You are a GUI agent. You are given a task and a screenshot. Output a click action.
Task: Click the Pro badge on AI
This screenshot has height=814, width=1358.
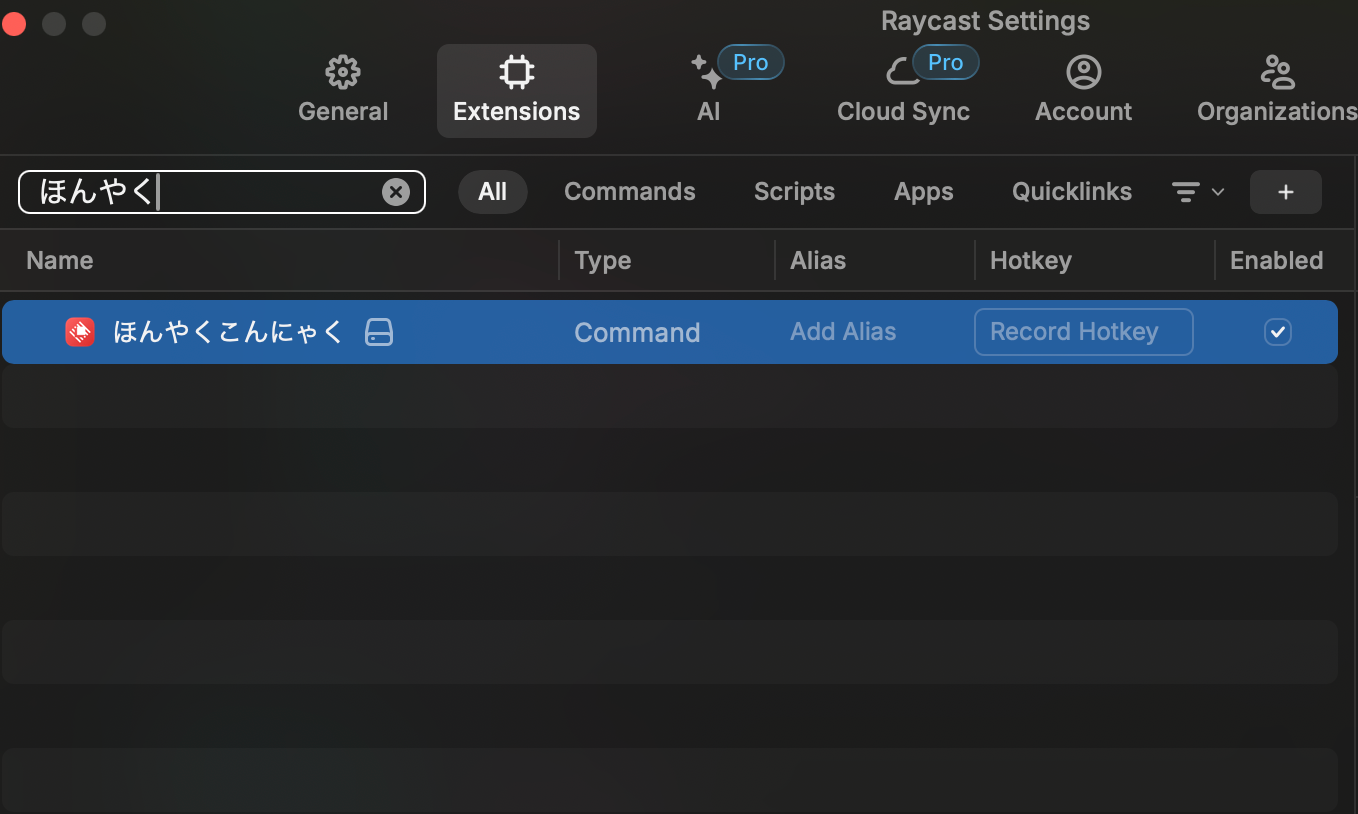pyautogui.click(x=751, y=63)
